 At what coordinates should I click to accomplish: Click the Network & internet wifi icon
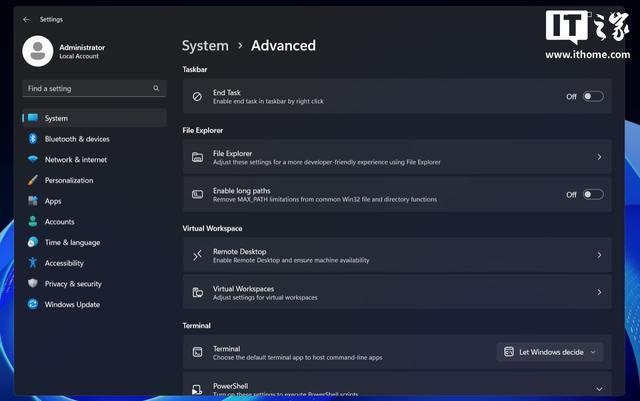(x=33, y=160)
